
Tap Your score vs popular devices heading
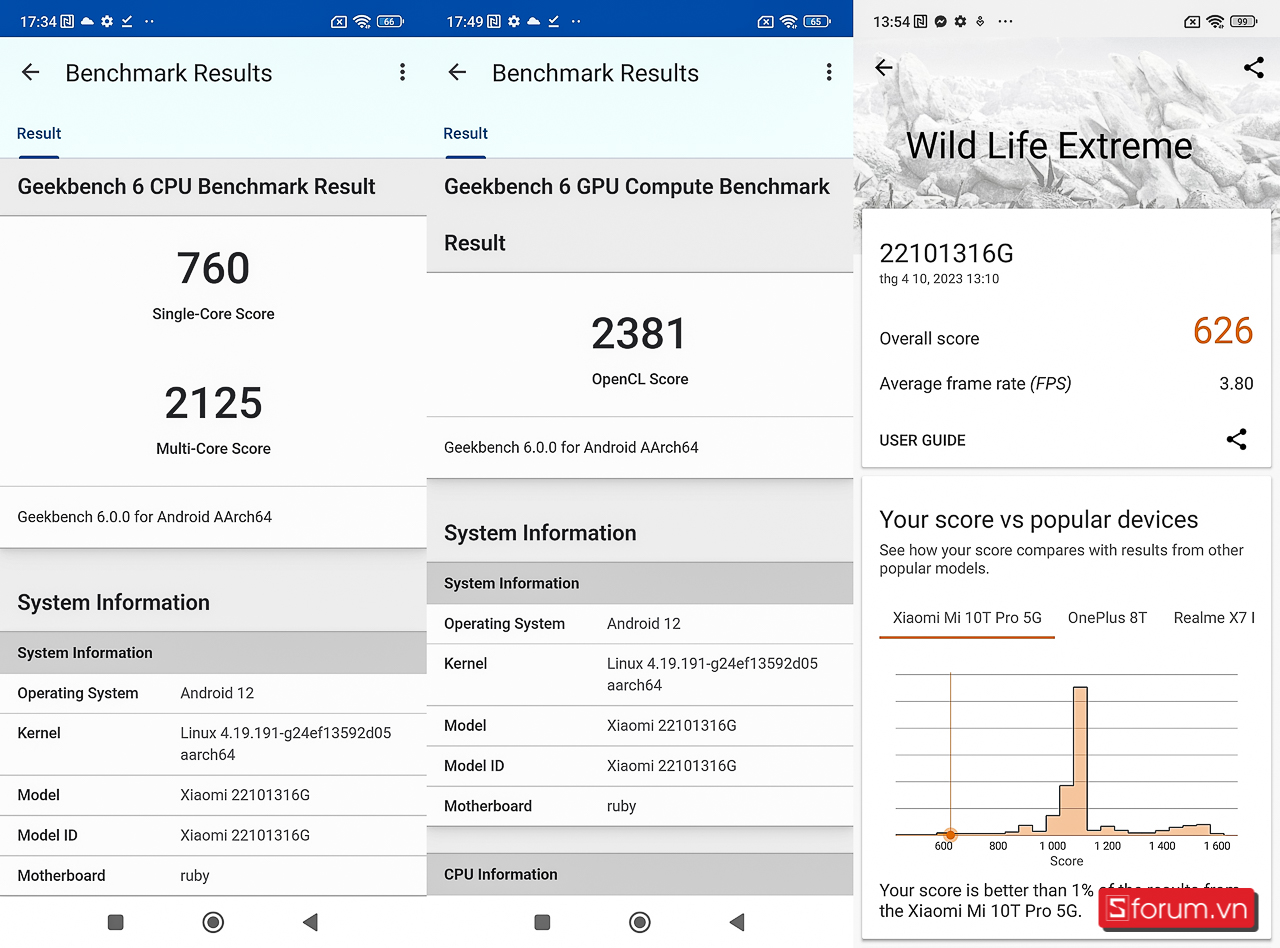[1038, 520]
